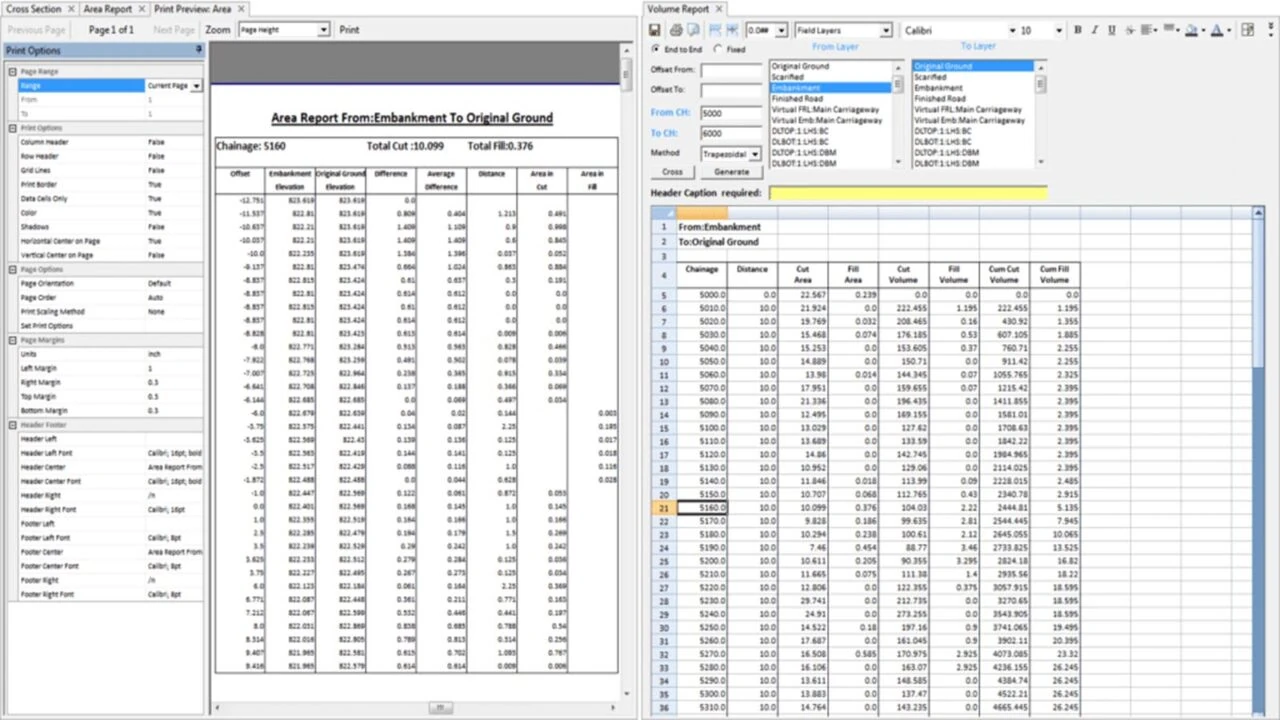
Task: Open print preview icon next to printer
Action: tap(693, 30)
